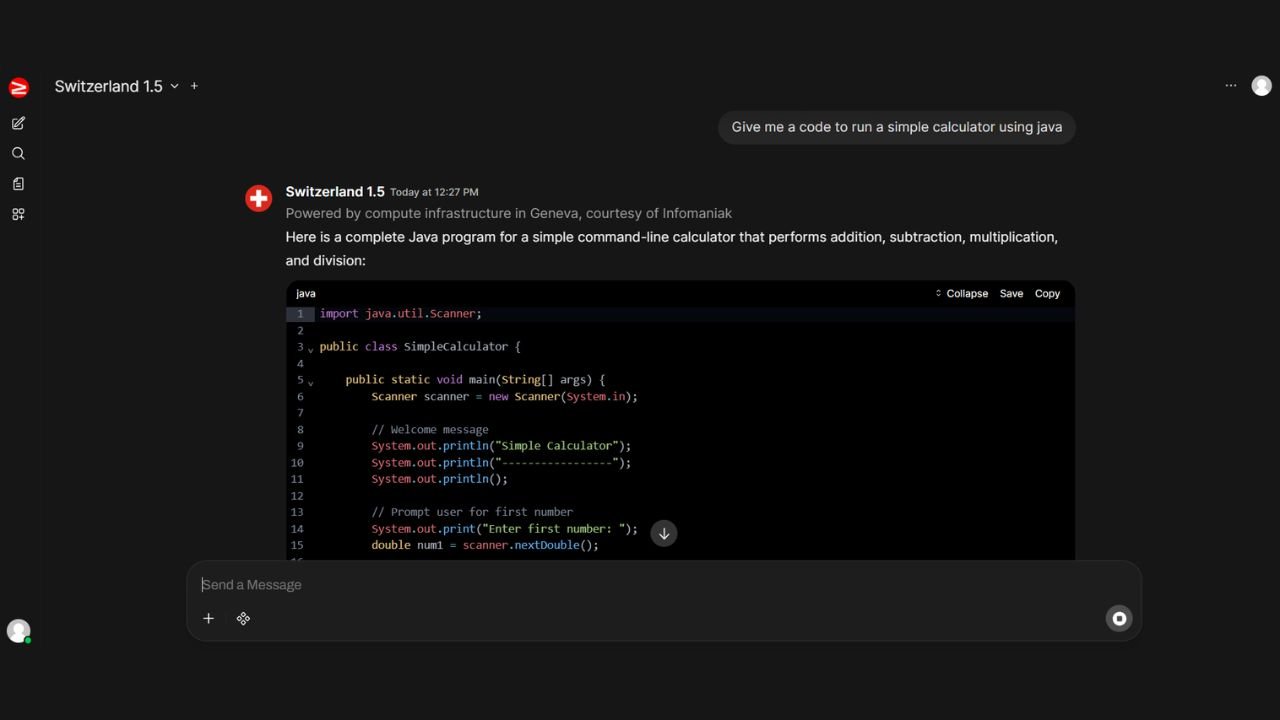This screenshot has width=1280, height=720.
Task: Start a new chat with pencil icon
Action: (18, 123)
